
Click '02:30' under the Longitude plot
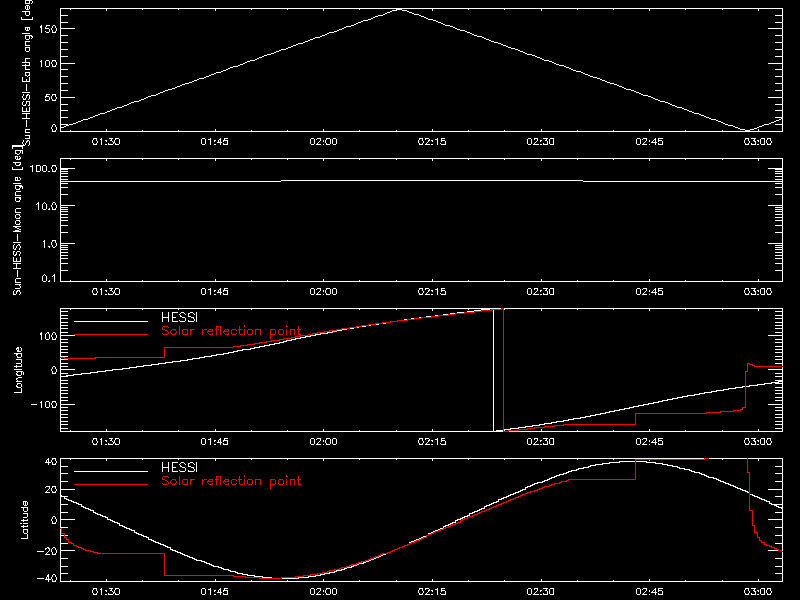tap(541, 441)
